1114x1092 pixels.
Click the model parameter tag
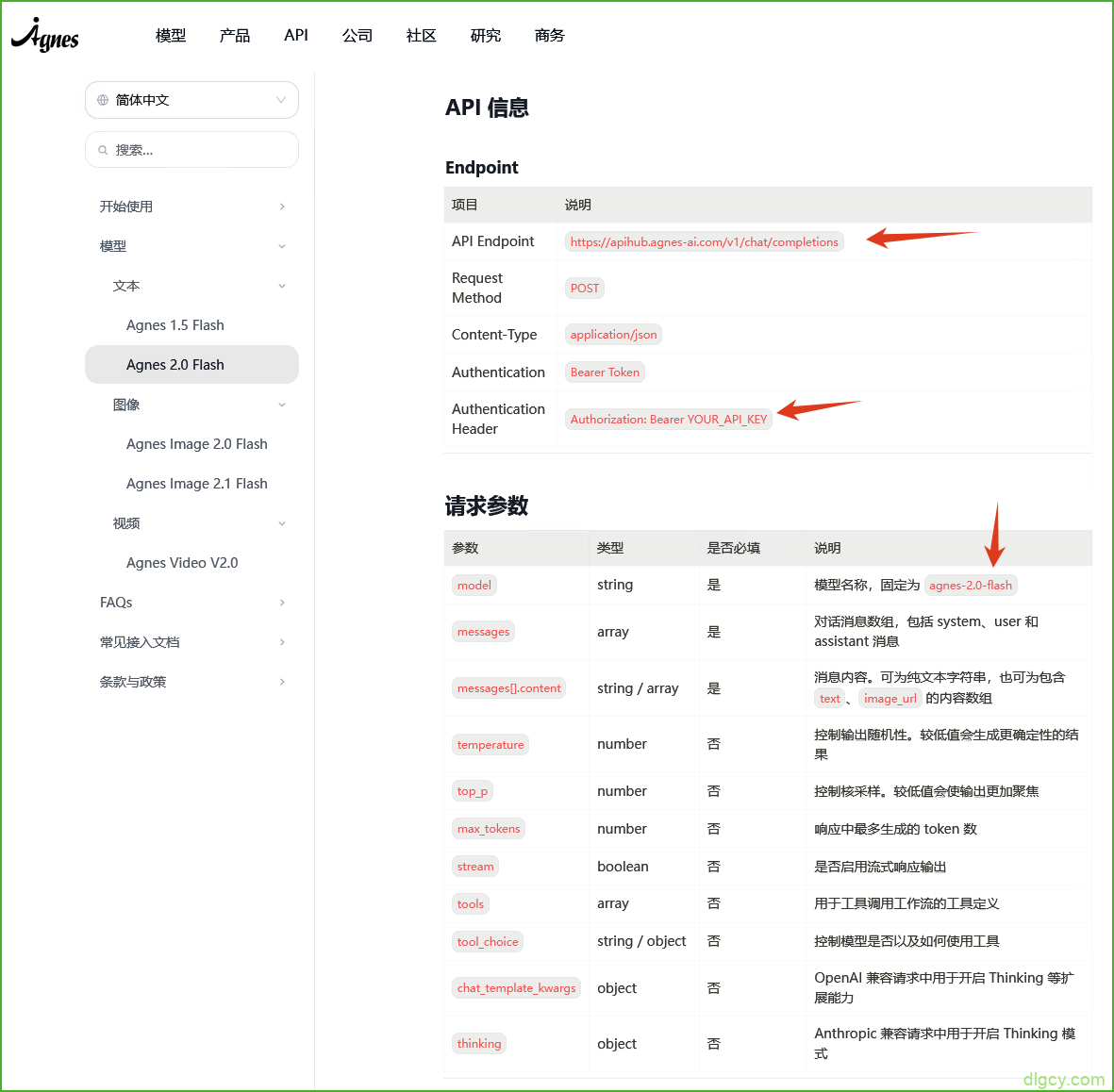point(474,586)
